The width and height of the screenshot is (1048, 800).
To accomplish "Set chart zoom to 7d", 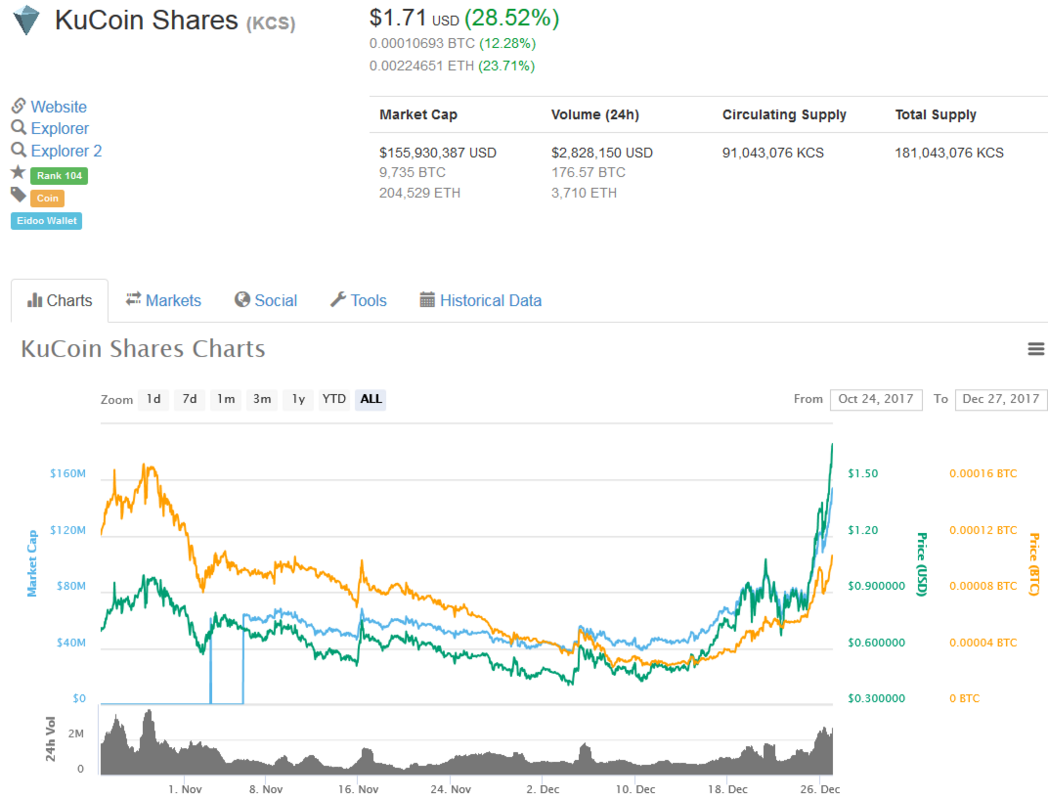I will [190, 399].
